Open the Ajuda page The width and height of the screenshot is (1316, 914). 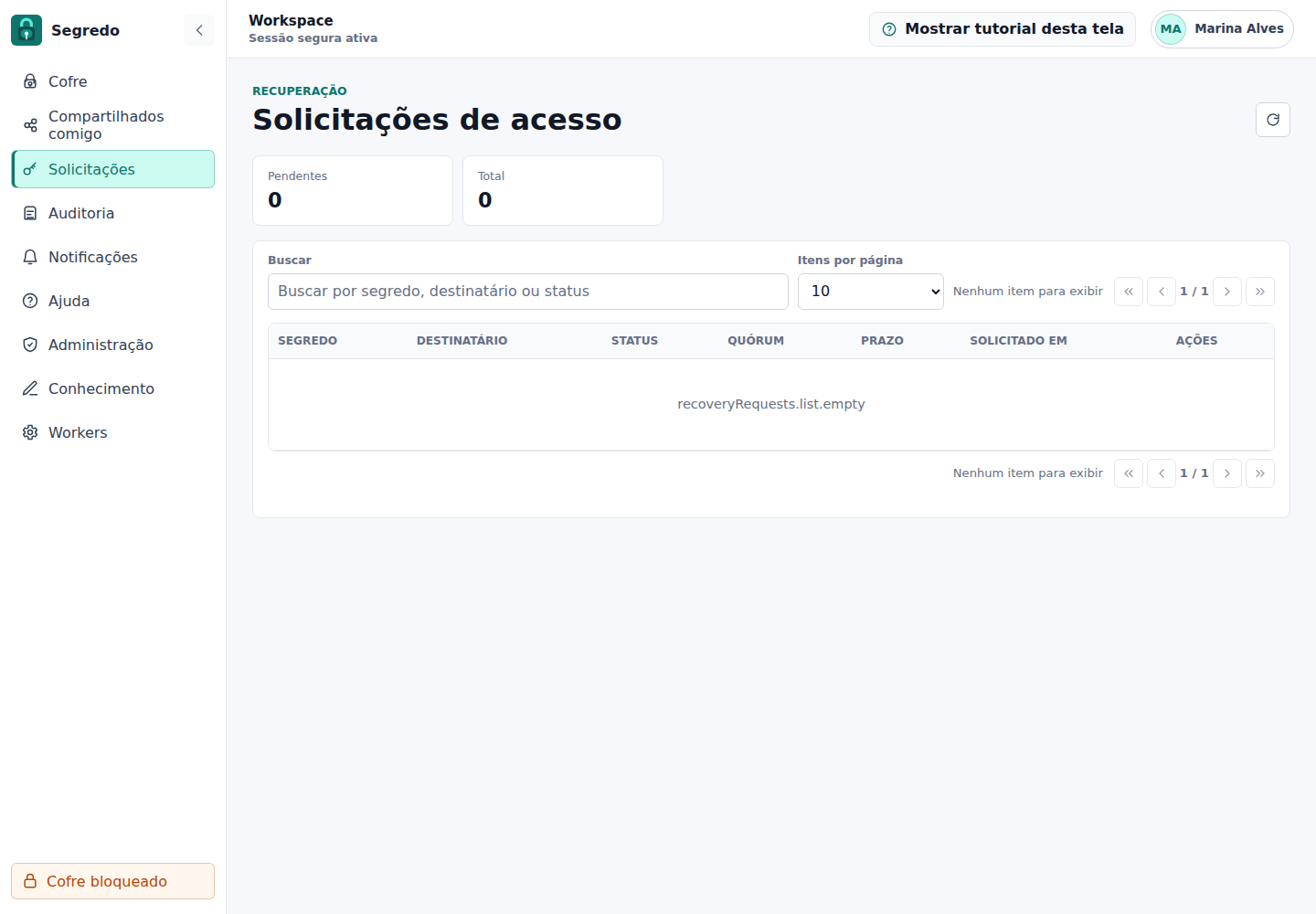[113, 301]
